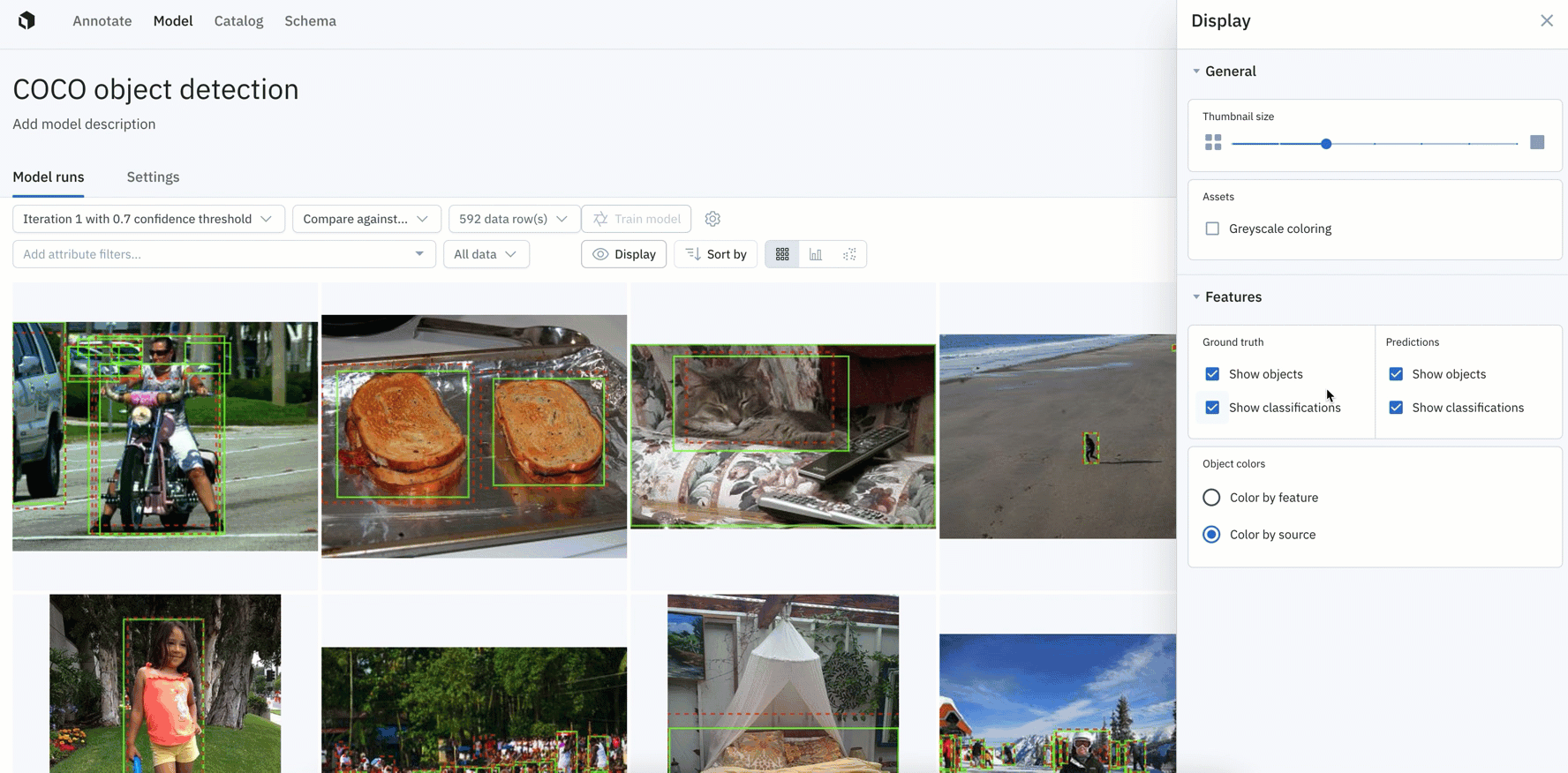
Task: Expand the attribute filters dropdown arrow
Action: pos(419,254)
